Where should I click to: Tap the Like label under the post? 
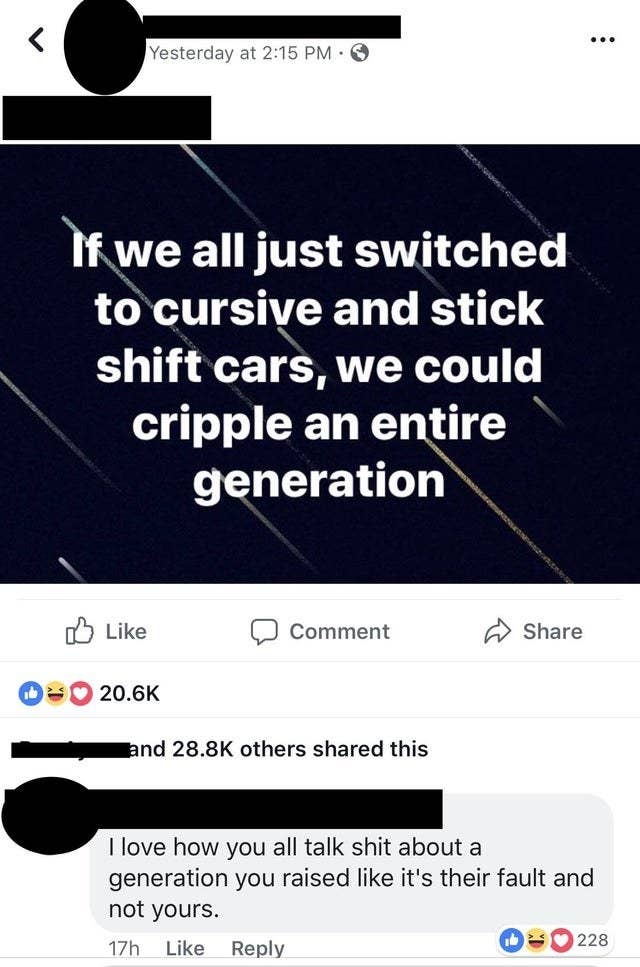coord(126,632)
